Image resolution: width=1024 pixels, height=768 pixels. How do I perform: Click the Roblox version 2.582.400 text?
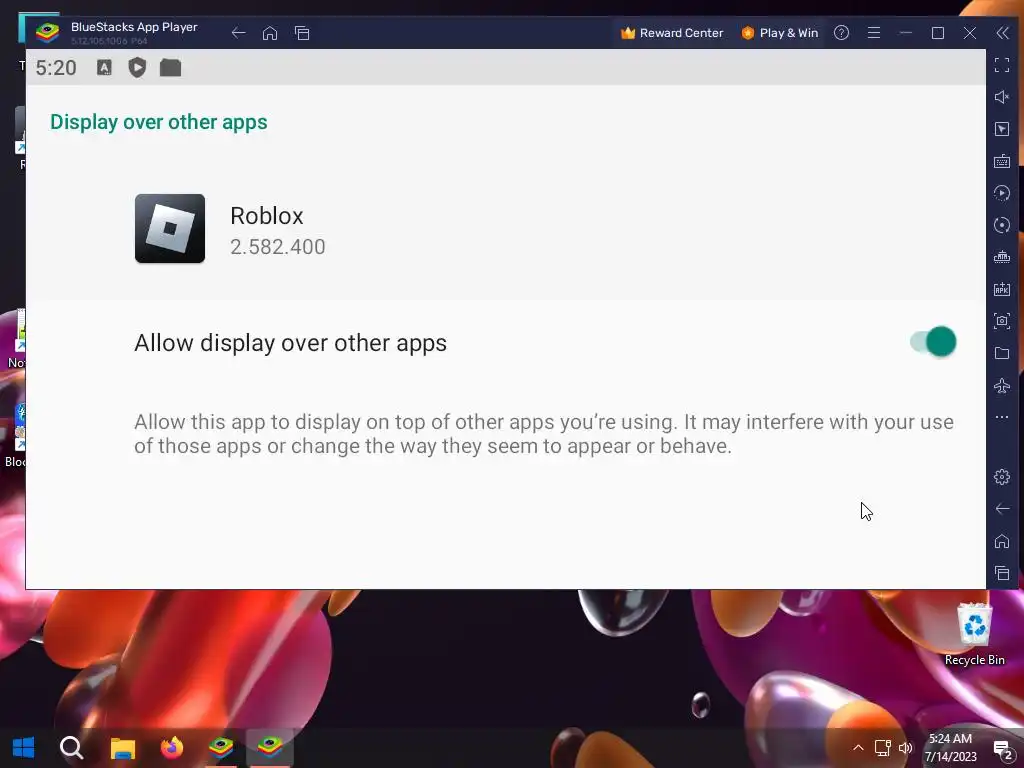pyautogui.click(x=278, y=247)
